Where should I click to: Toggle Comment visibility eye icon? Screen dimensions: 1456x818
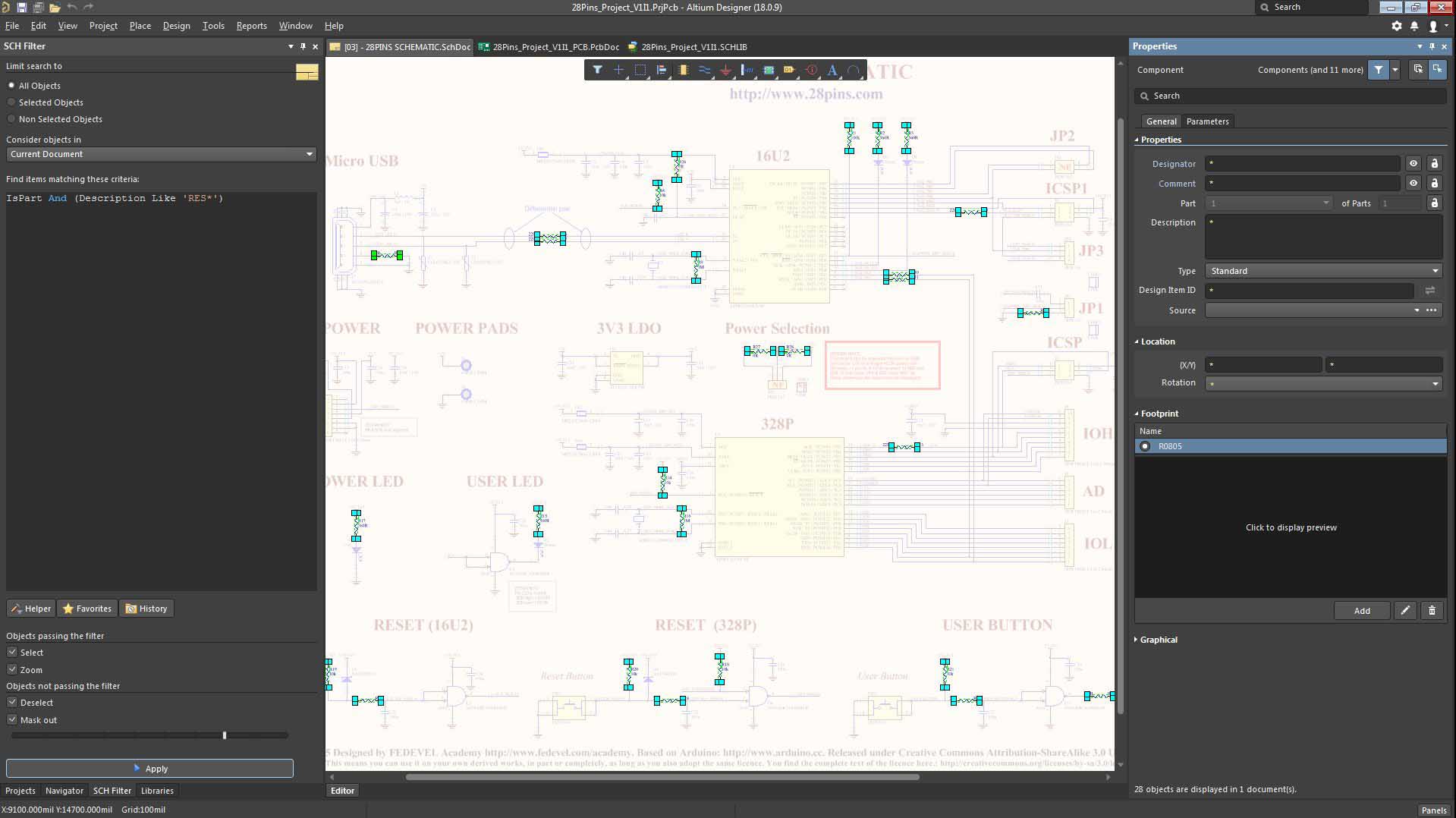click(1413, 184)
